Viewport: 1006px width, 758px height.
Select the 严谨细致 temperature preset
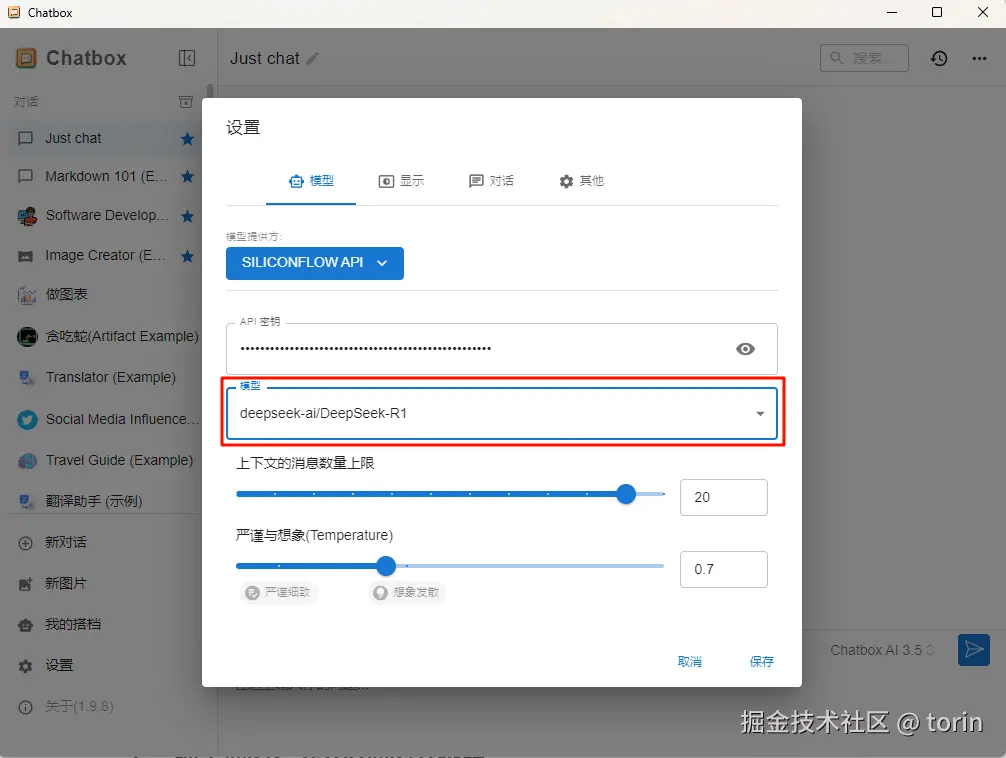tap(278, 592)
